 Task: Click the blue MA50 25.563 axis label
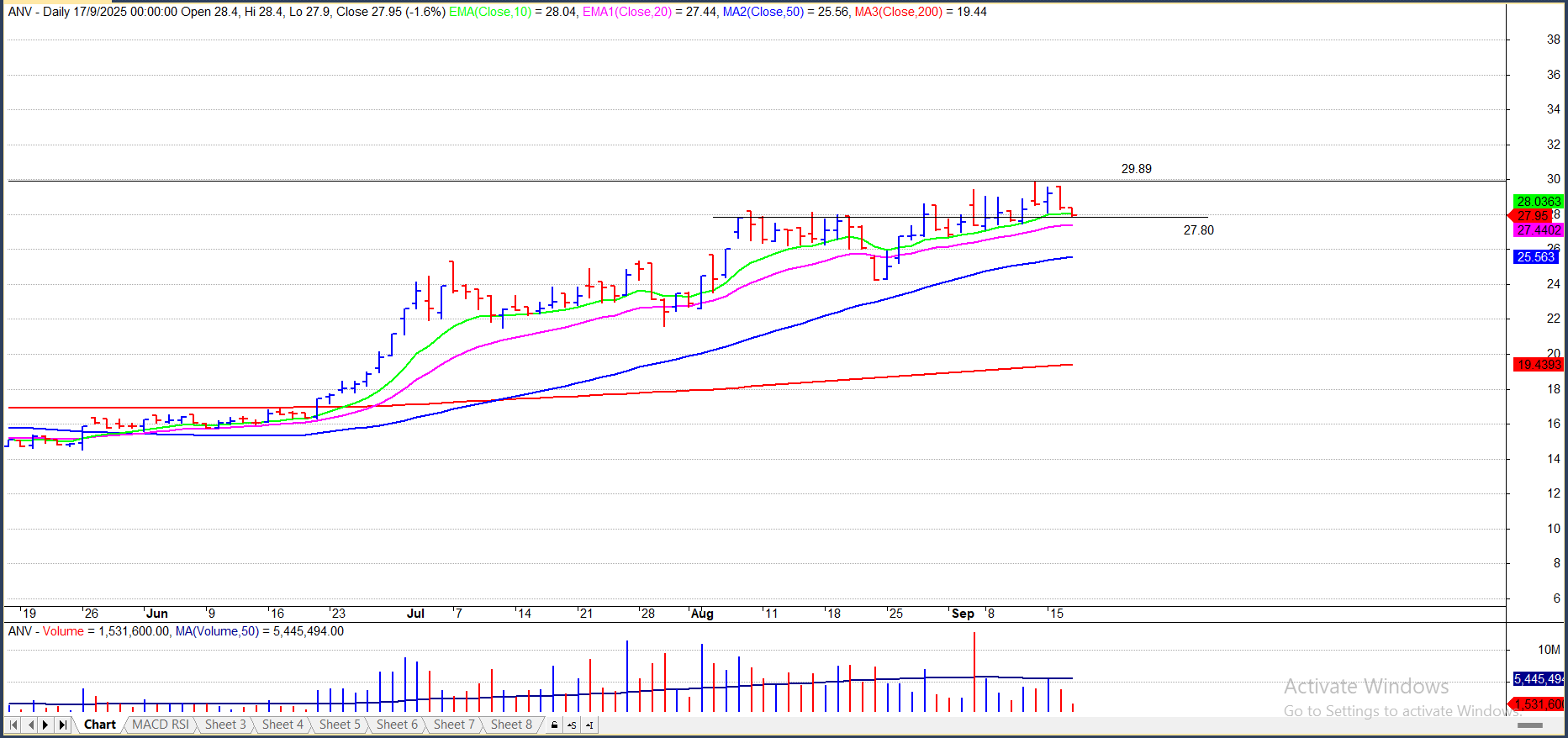click(x=1535, y=257)
